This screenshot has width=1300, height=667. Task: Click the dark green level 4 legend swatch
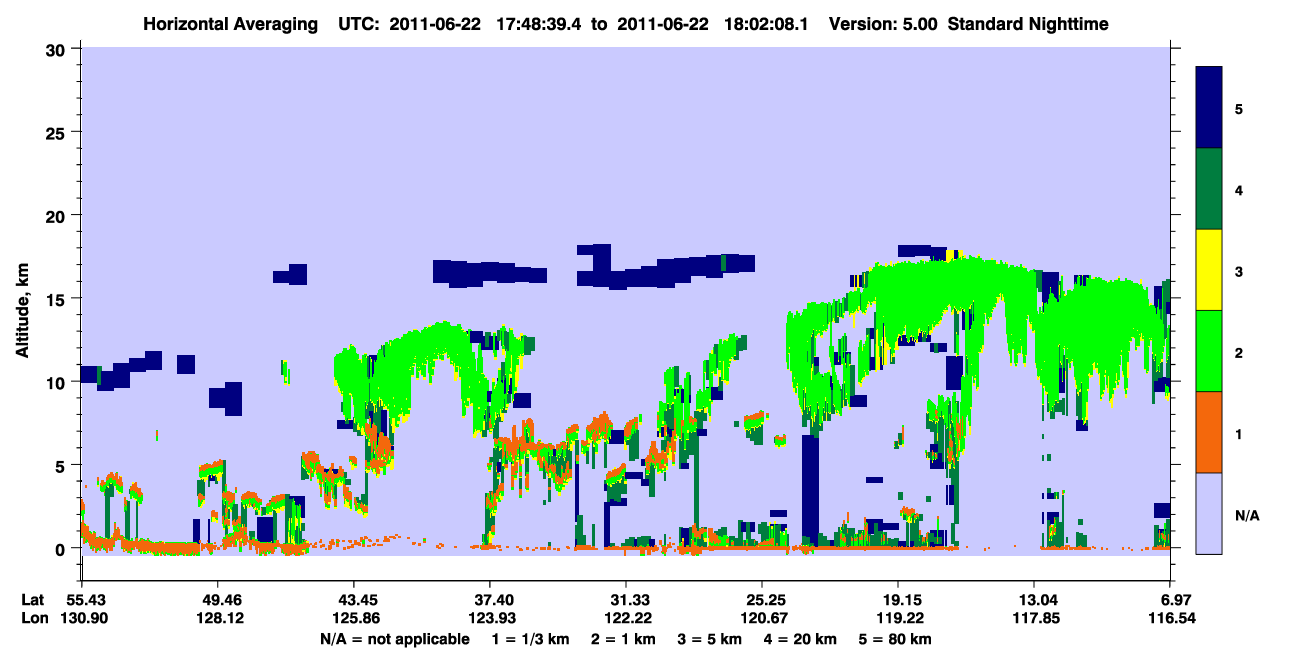(x=1209, y=189)
